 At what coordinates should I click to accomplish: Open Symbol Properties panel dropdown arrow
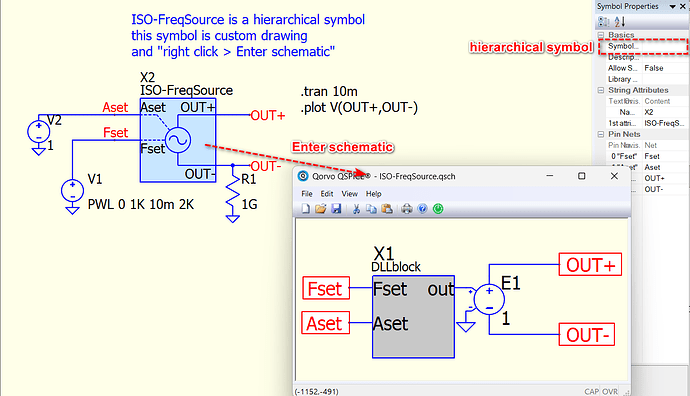pyautogui.click(x=672, y=6)
